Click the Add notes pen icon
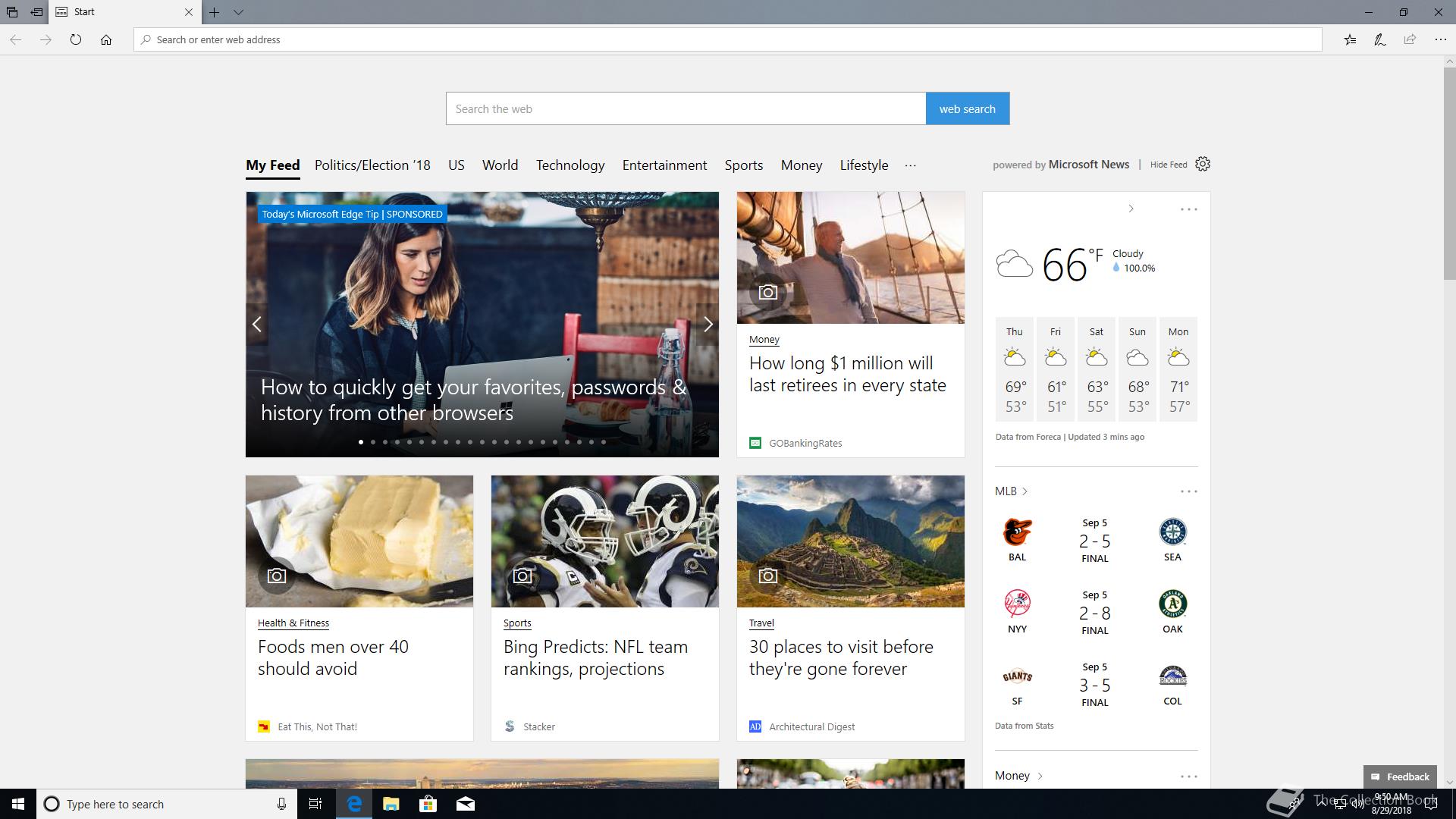The image size is (1456, 819). 1380,39
